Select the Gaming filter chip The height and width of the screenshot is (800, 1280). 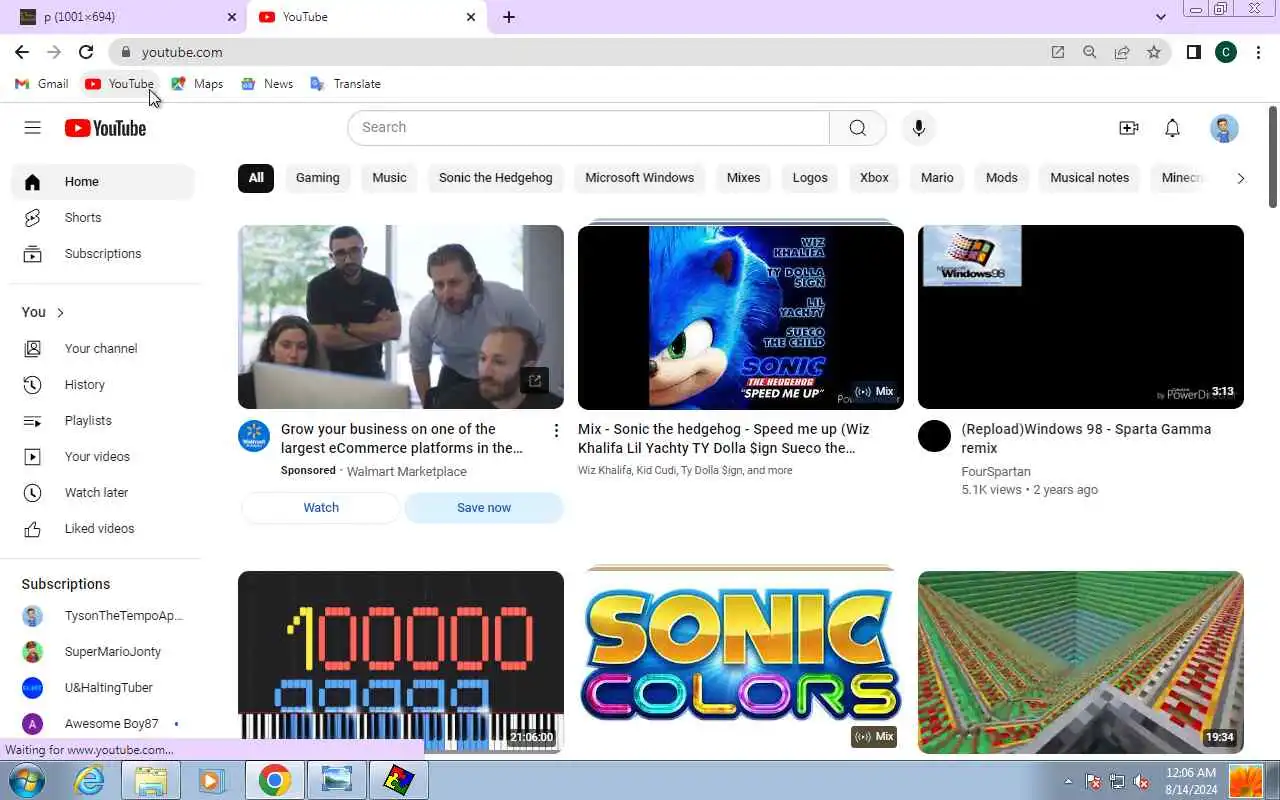(318, 178)
